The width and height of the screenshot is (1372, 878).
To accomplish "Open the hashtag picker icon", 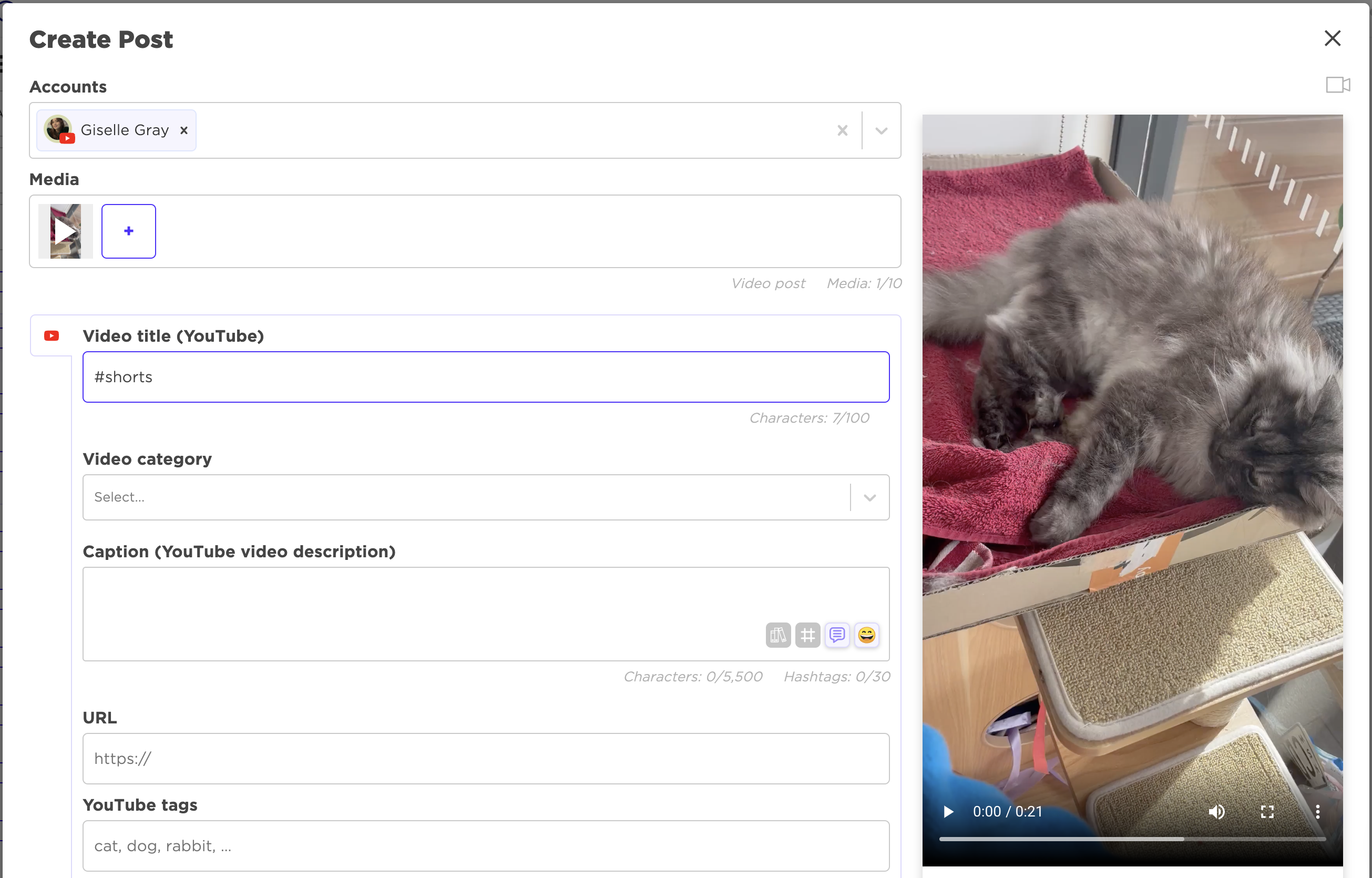I will point(808,635).
